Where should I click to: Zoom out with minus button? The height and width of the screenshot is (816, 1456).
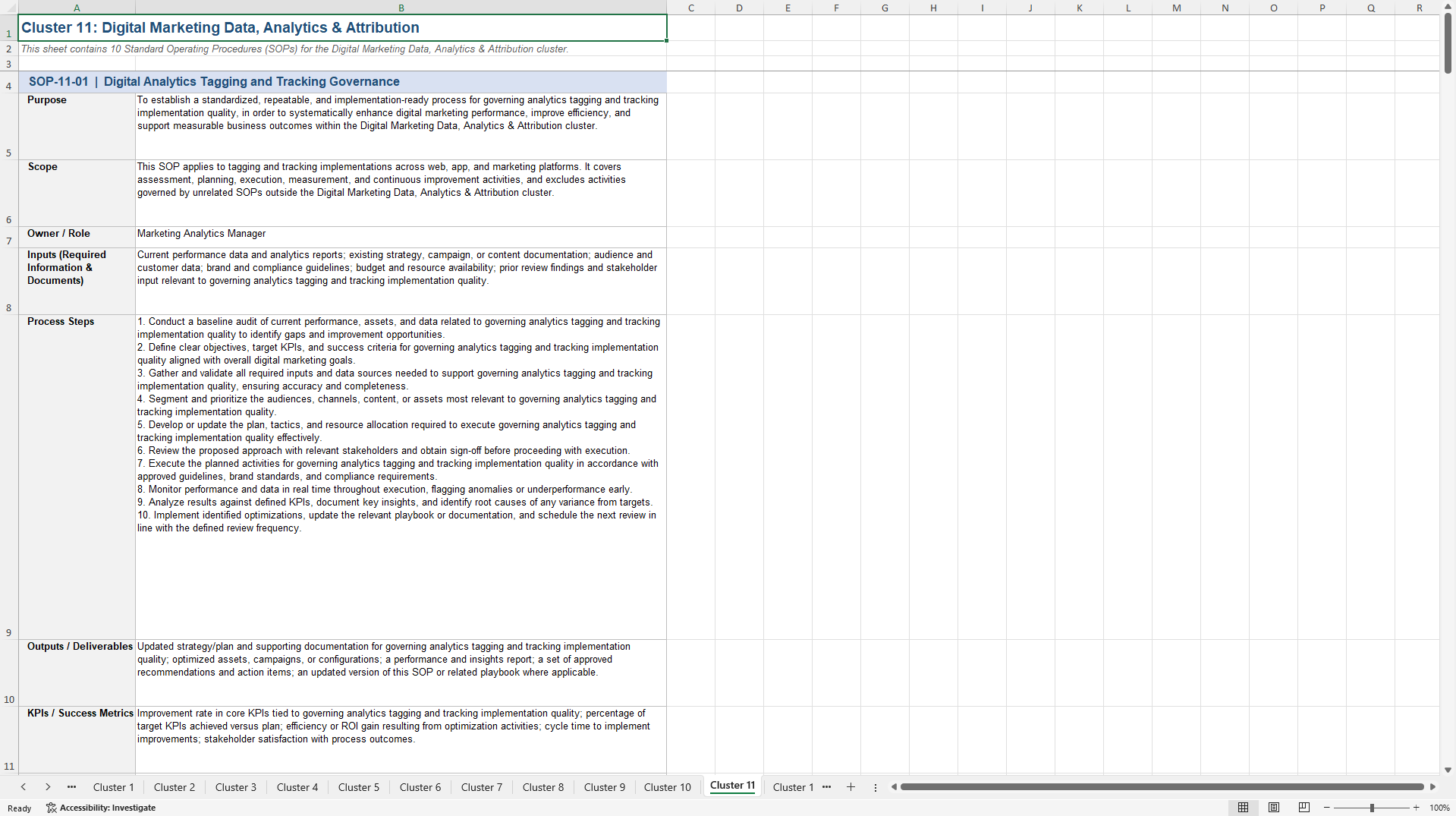1327,808
